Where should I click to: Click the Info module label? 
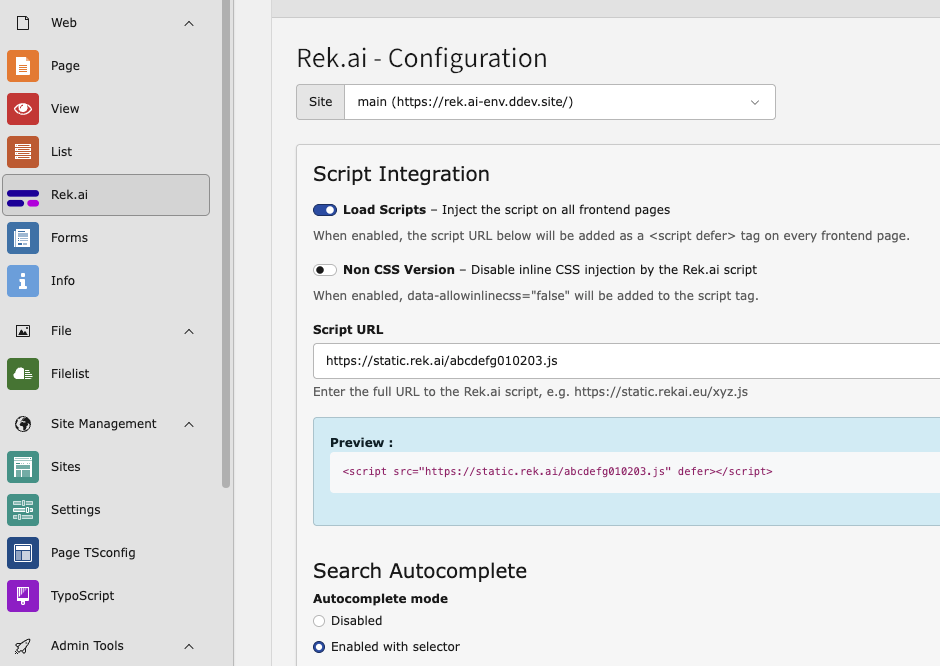[x=62, y=281]
